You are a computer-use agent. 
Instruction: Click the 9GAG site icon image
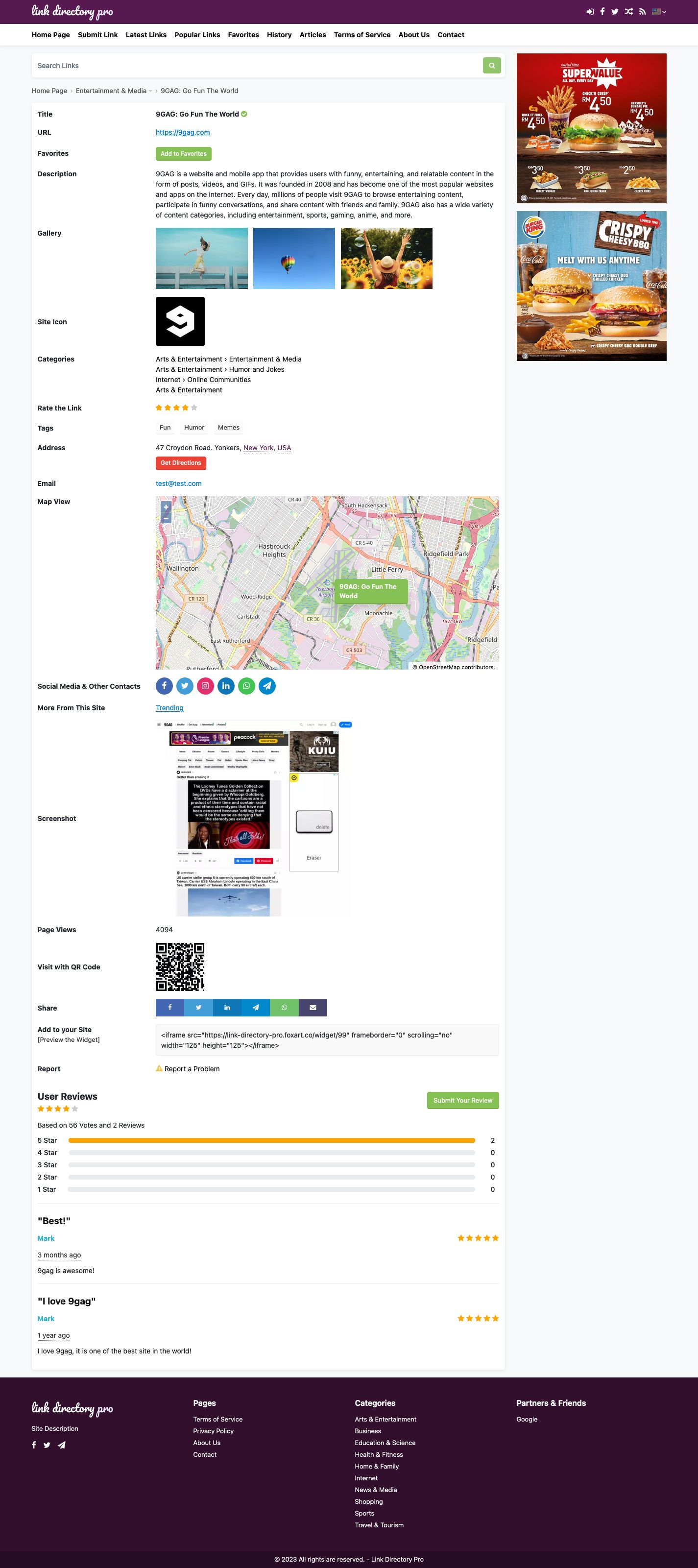(x=180, y=321)
